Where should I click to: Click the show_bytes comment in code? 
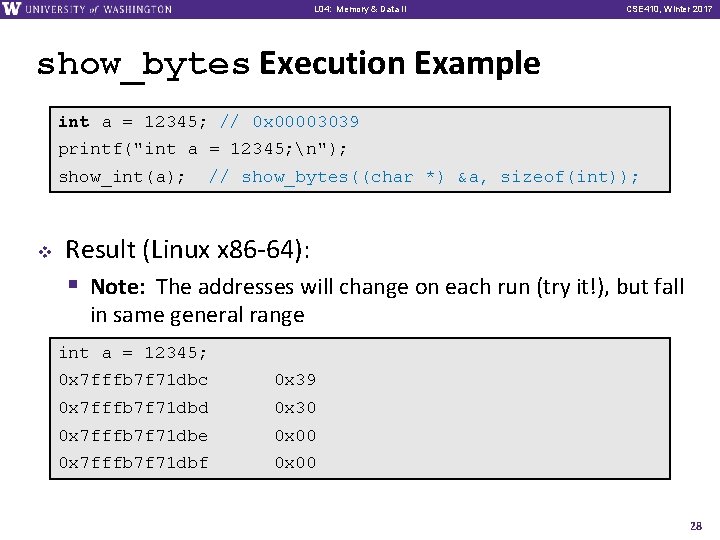tap(423, 177)
